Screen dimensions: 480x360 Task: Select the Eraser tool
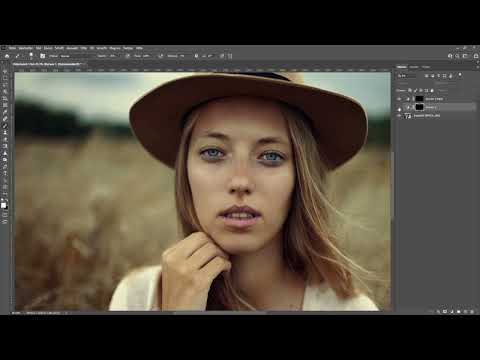pyautogui.click(x=5, y=146)
